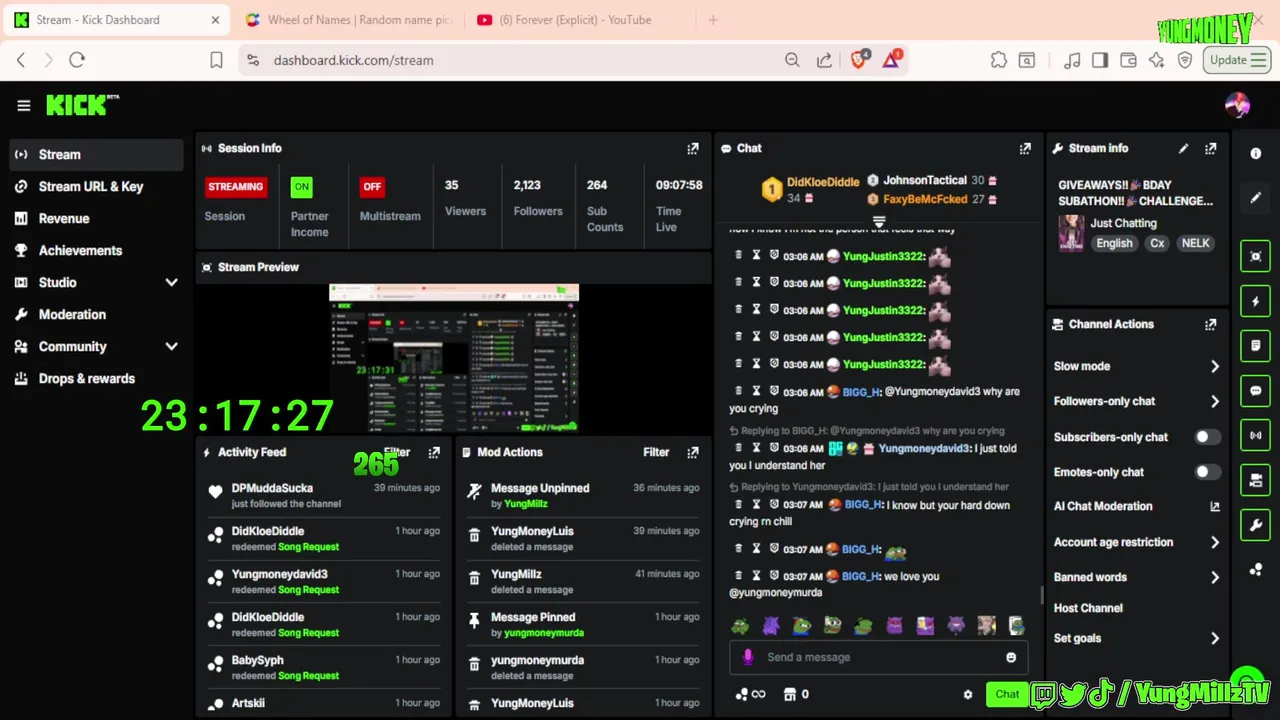The height and width of the screenshot is (720, 1280).
Task: Open the shop icon below message box
Action: [789, 694]
